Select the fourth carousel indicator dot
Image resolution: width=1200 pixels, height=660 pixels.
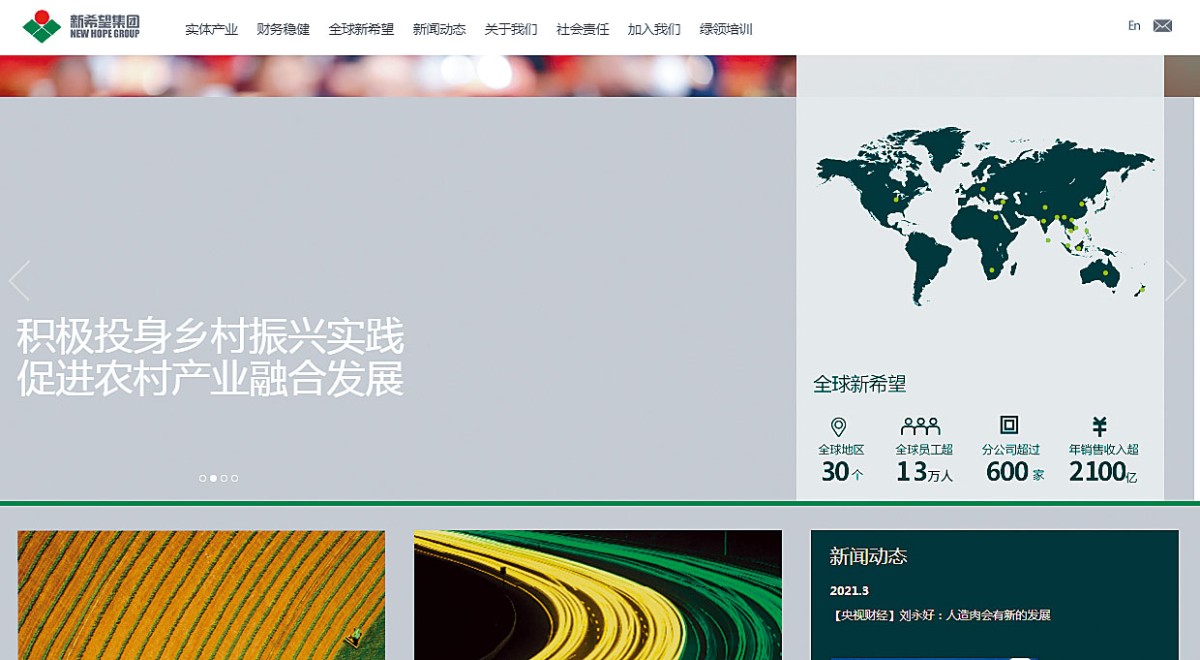pos(235,478)
